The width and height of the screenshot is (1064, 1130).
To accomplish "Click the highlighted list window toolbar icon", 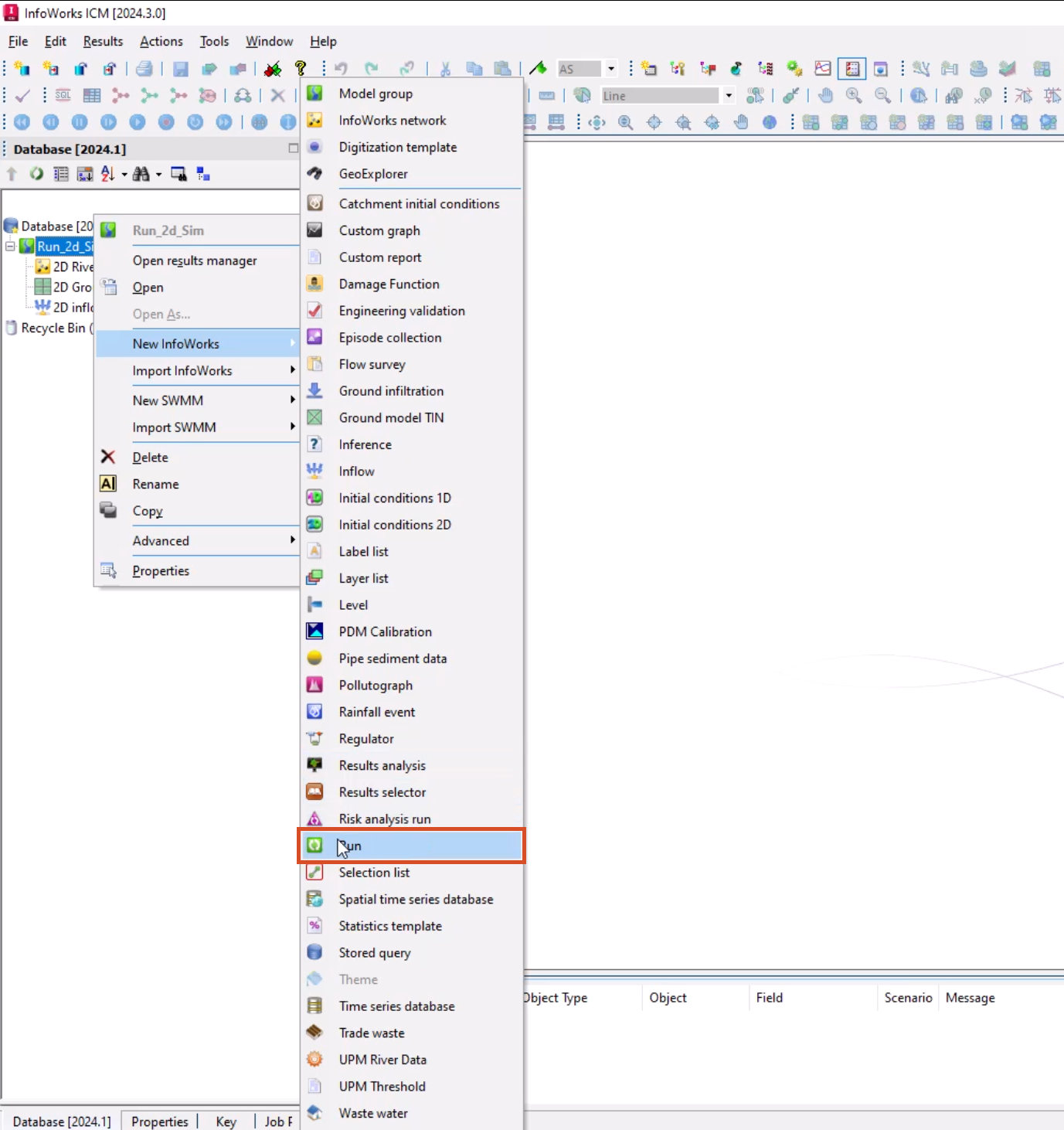I will click(852, 69).
